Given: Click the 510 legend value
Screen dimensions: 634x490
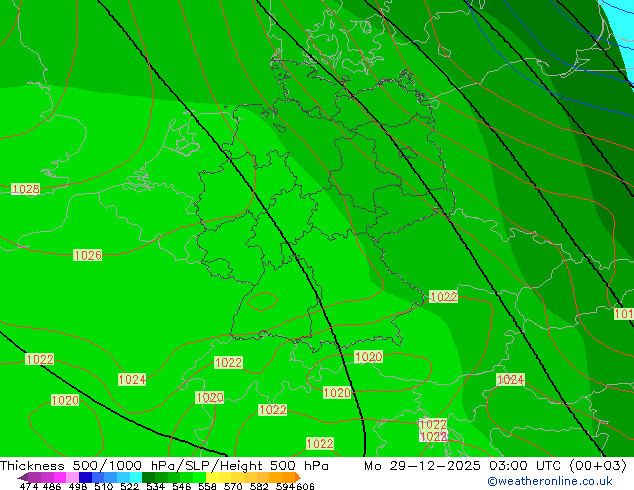Looking at the screenshot, I should (x=104, y=486).
